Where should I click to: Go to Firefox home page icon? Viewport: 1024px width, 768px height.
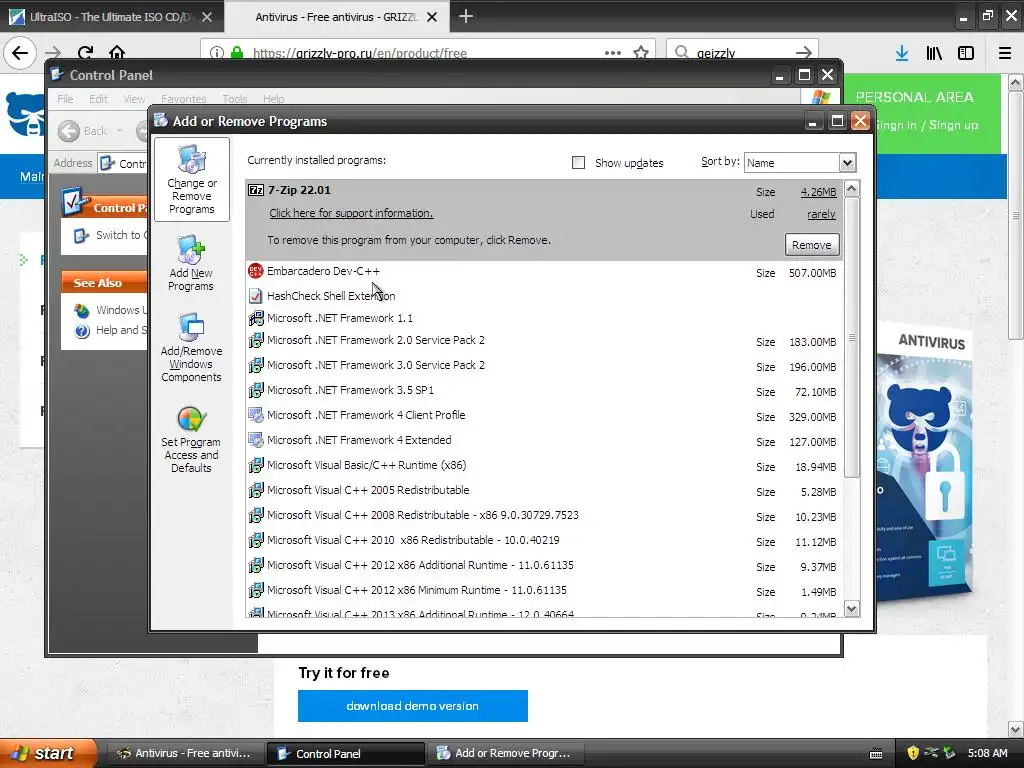pyautogui.click(x=117, y=53)
